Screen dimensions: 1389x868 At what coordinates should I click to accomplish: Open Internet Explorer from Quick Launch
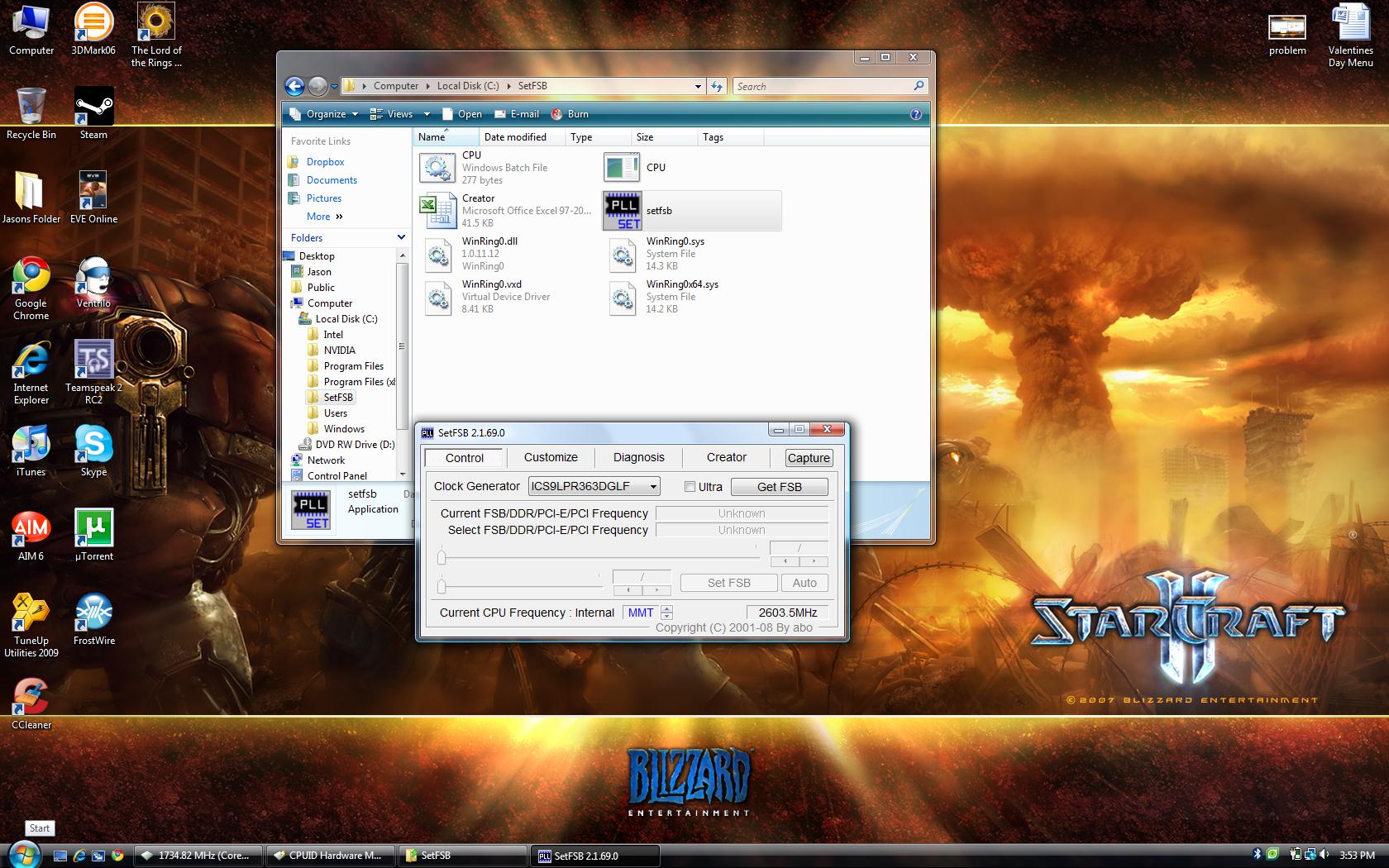tap(79, 856)
